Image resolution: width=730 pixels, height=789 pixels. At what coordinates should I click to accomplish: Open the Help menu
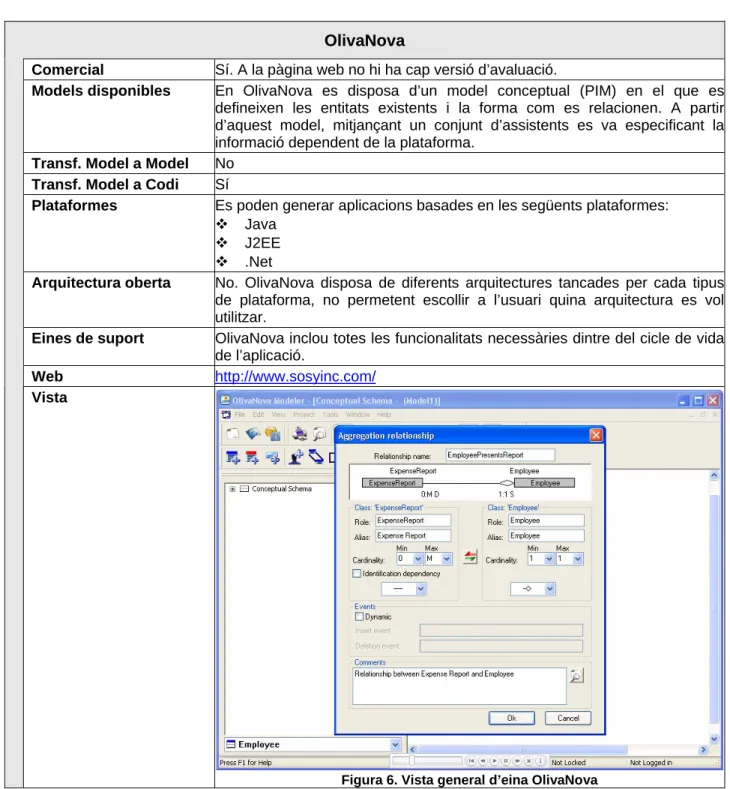pyautogui.click(x=384, y=415)
